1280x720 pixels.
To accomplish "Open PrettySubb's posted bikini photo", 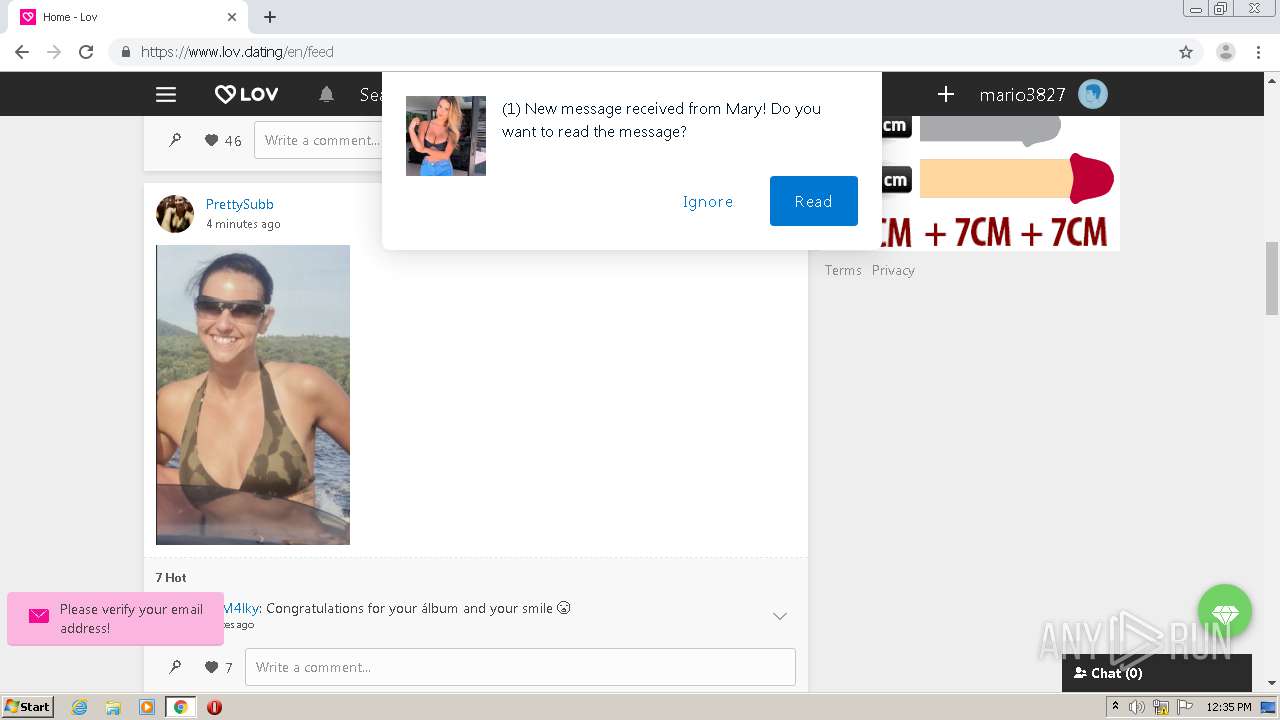I will click(253, 395).
